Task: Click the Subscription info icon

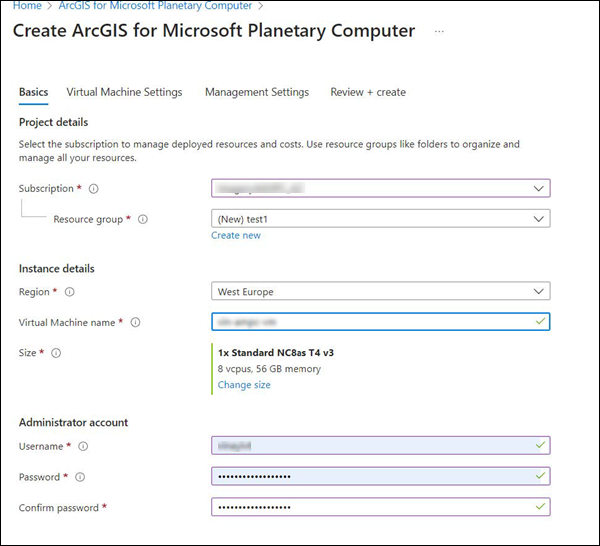Action: point(93,189)
